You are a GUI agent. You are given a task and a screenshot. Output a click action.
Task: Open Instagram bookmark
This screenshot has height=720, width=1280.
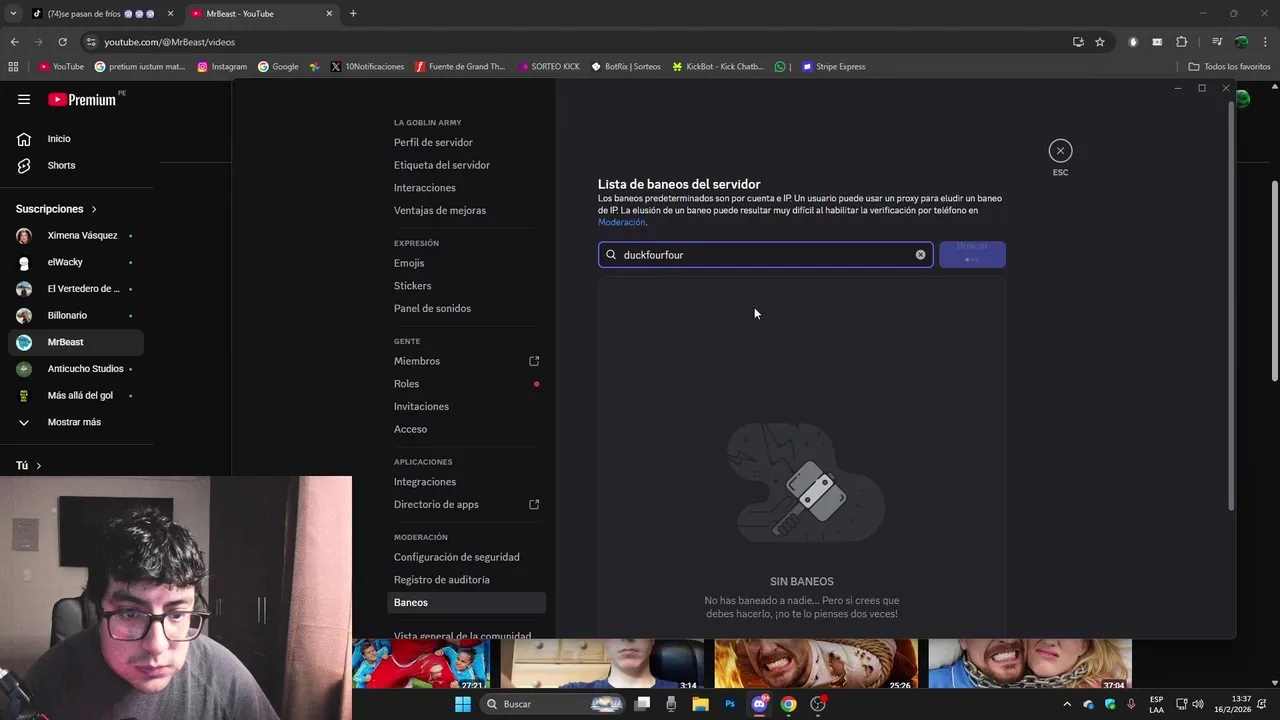[x=222, y=67]
